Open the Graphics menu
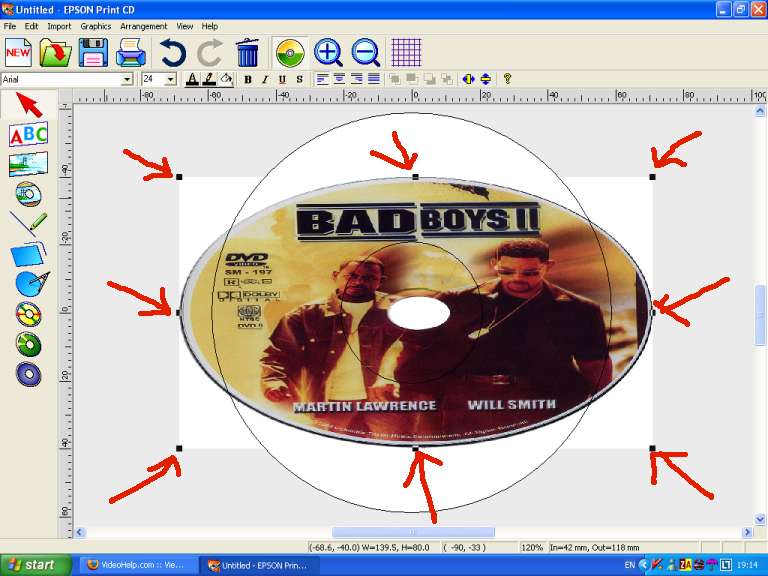Viewport: 768px width, 576px height. tap(96, 26)
